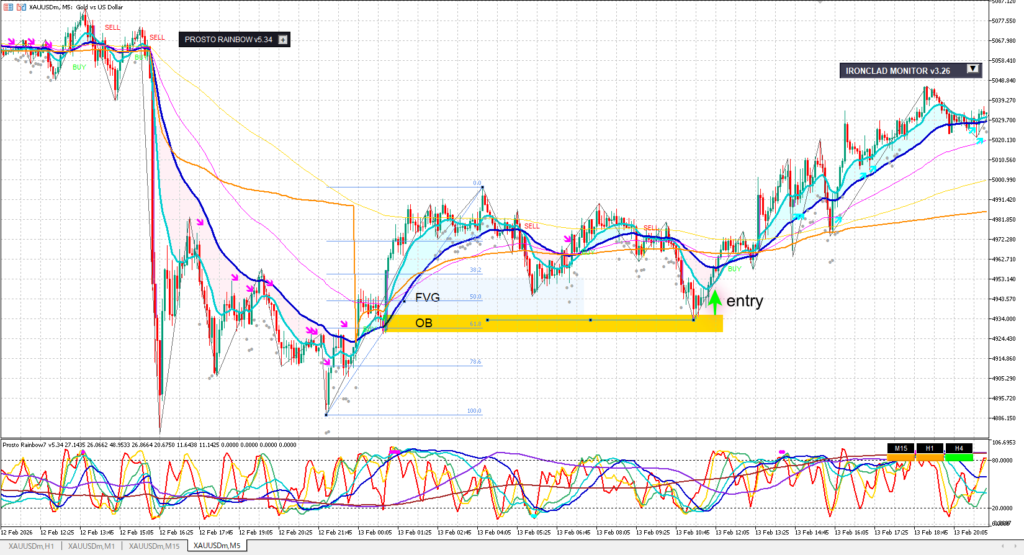Viewport: 1024px width, 555px height.
Task: Click the green status bar under H4
Action: [x=959, y=457]
